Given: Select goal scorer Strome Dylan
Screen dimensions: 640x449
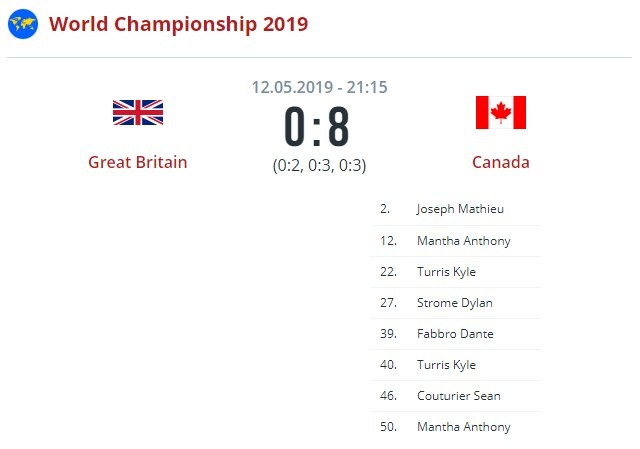Looking at the screenshot, I should [454, 303].
